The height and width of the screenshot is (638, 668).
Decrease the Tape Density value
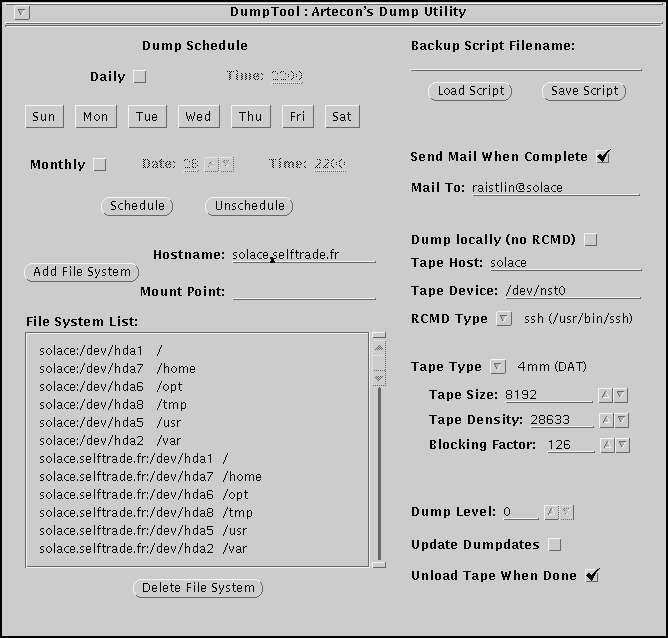coord(621,420)
